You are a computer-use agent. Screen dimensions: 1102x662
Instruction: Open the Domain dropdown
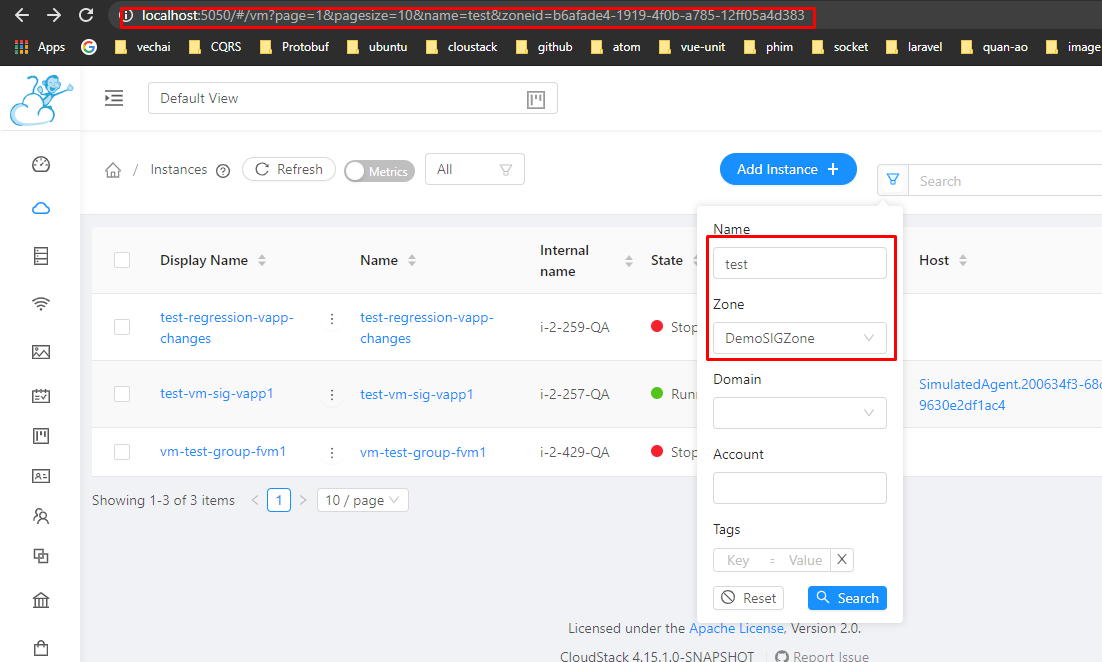click(x=800, y=413)
